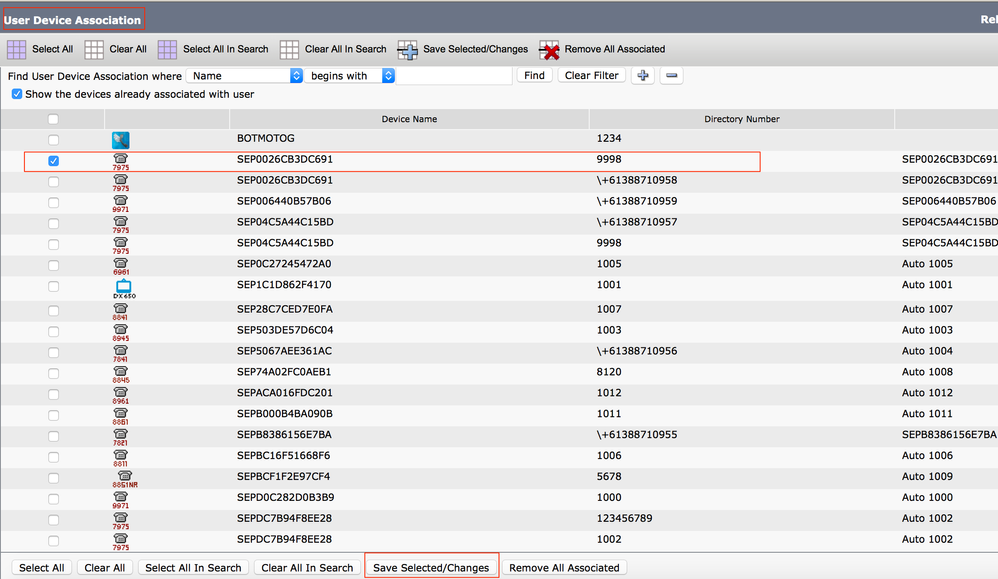The image size is (998, 579).
Task: Click the Select All grid icon in toolbar
Action: [x=17, y=50]
